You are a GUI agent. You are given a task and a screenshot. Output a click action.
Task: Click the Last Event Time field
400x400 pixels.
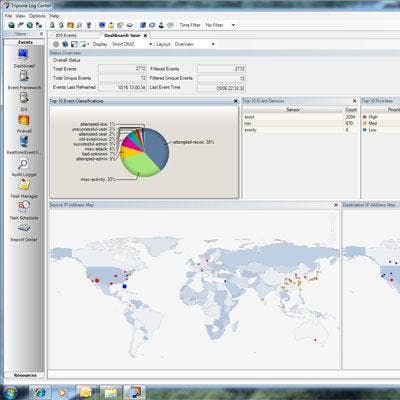(x=221, y=88)
